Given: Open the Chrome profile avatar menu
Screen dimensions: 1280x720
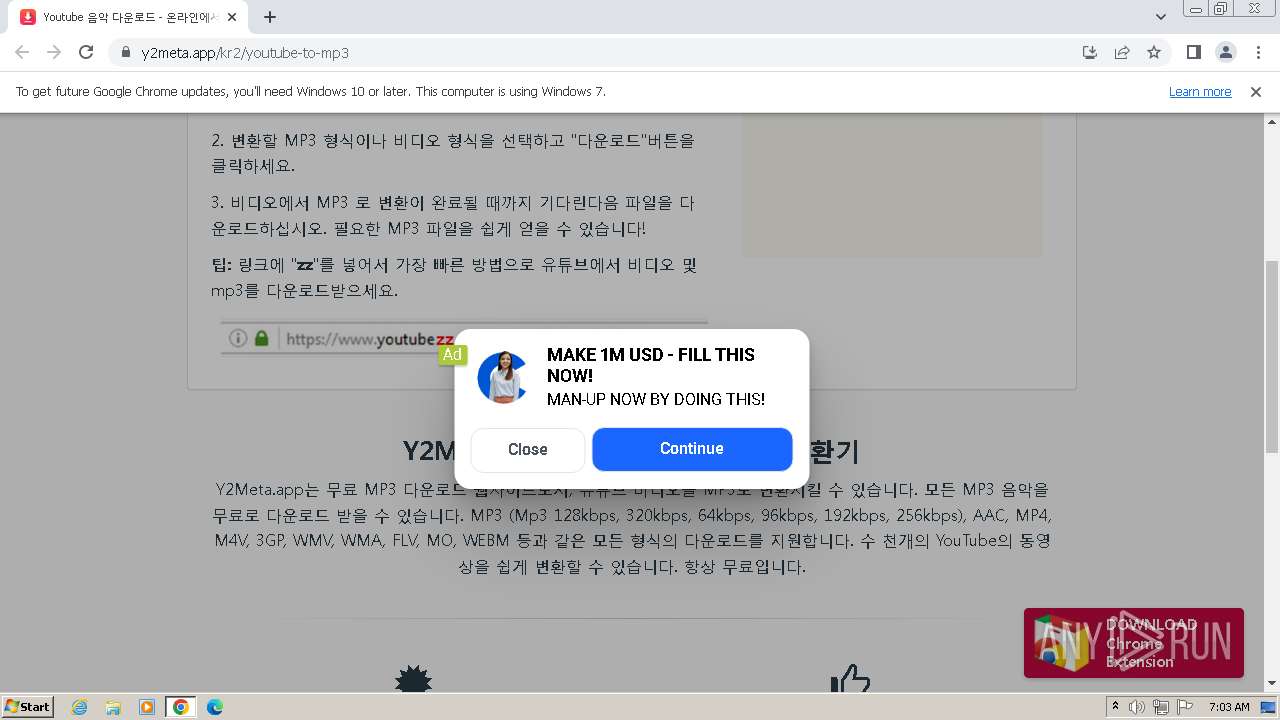Looking at the screenshot, I should (x=1225, y=52).
